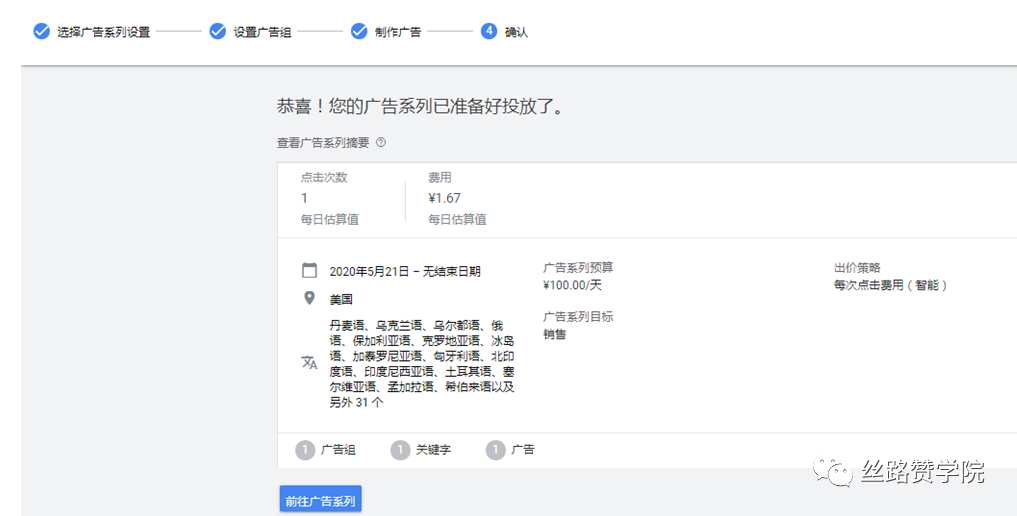Click the 费用 label
1017x516 pixels.
click(440, 177)
